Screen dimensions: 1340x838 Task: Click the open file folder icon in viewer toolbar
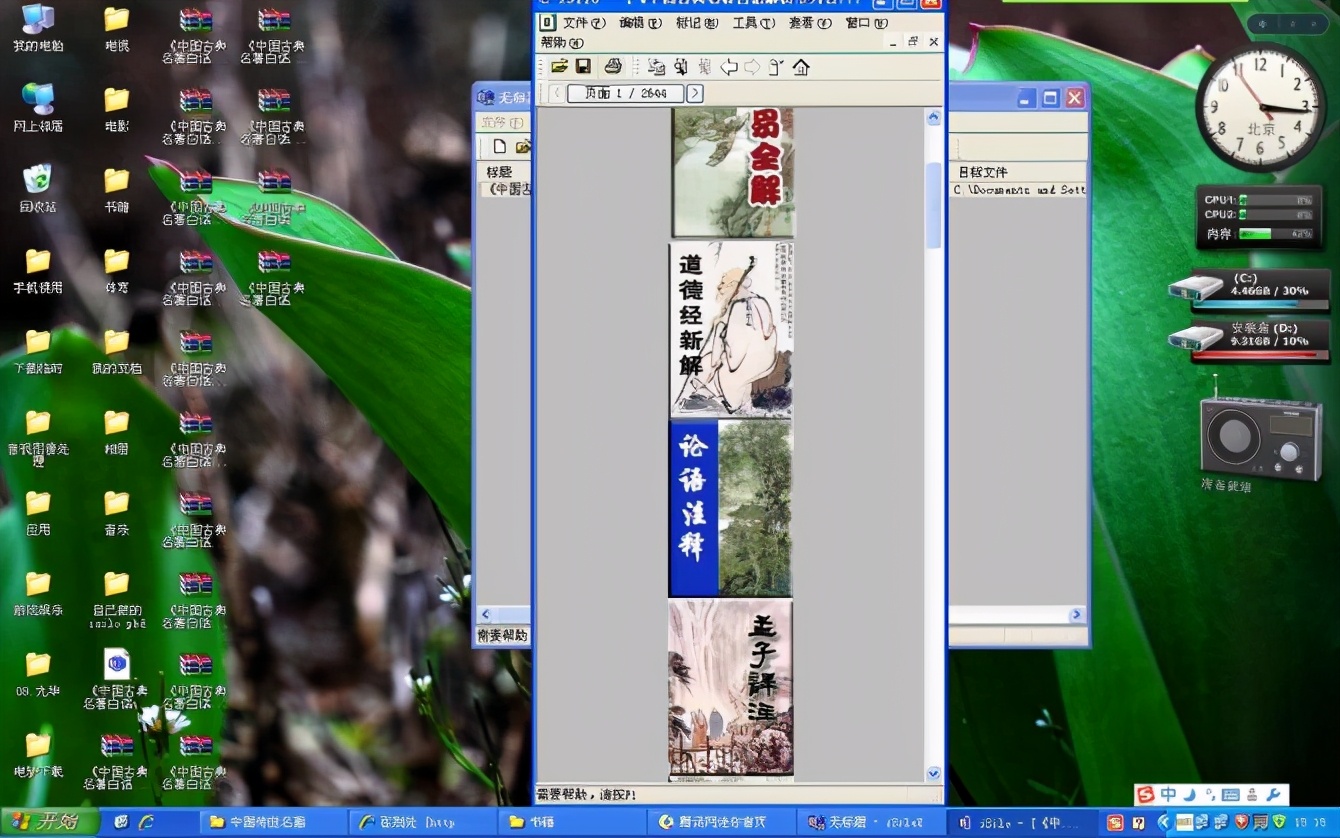pos(559,67)
